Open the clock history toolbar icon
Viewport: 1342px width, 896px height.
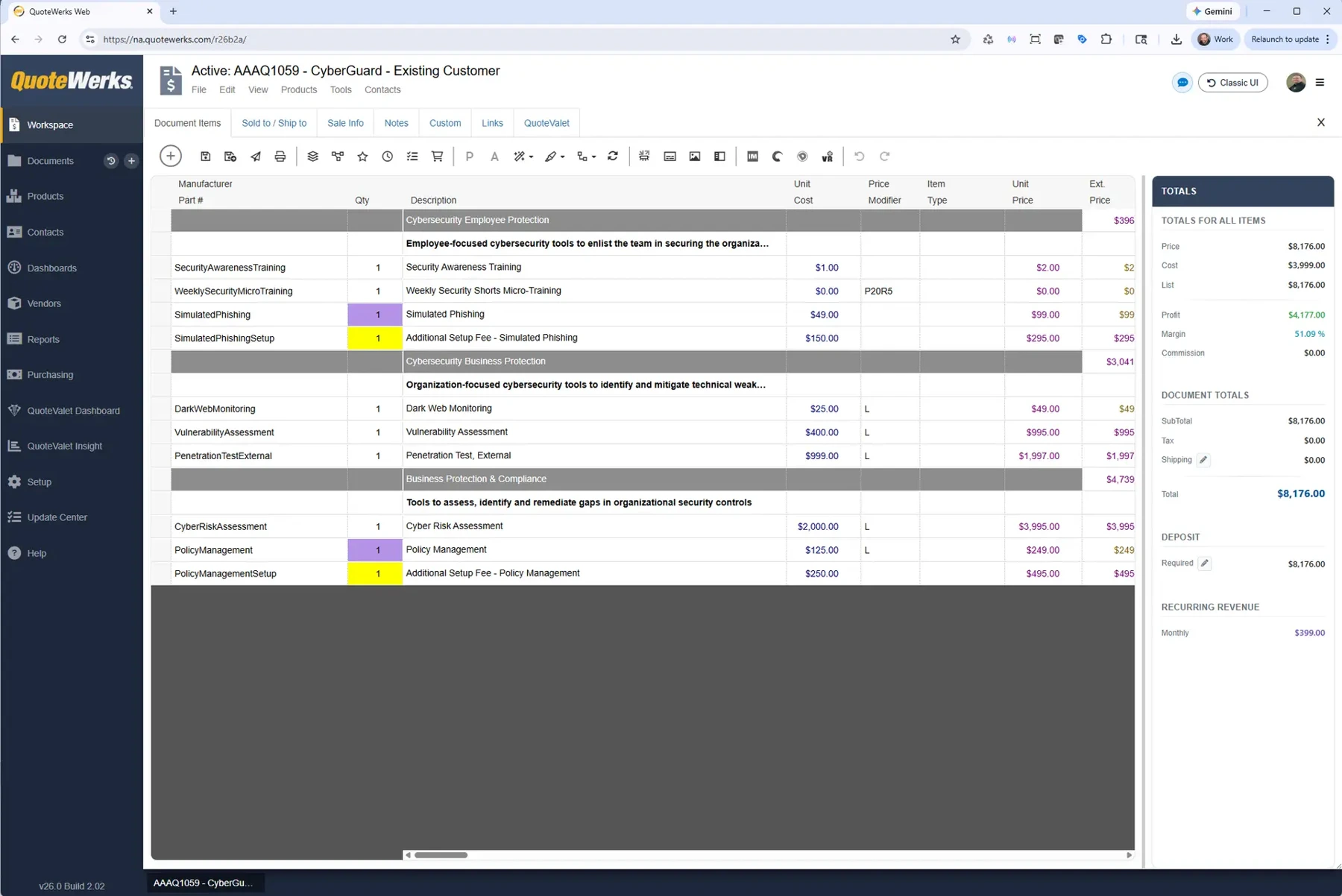pos(388,157)
